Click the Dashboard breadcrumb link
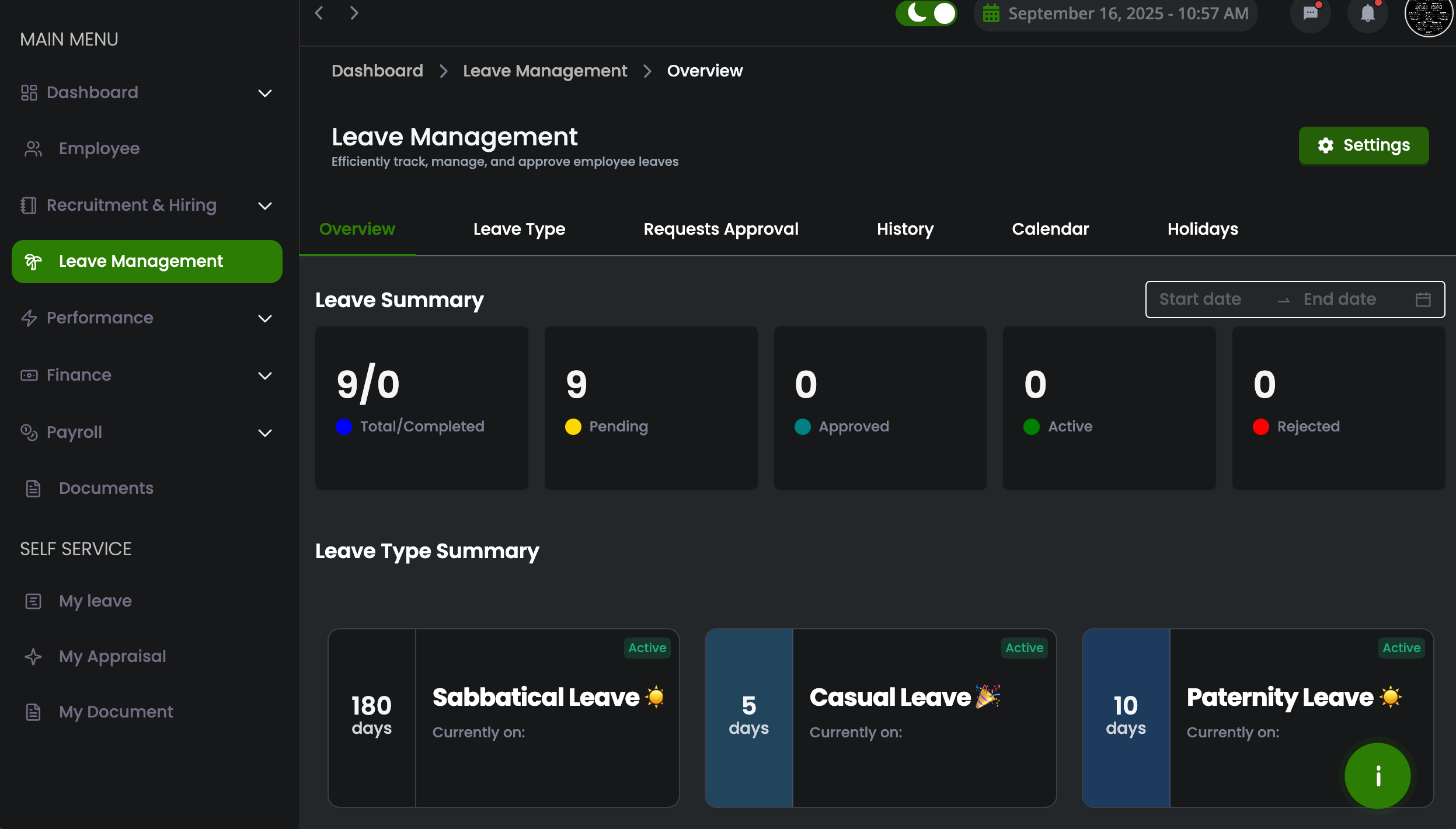 pyautogui.click(x=377, y=71)
